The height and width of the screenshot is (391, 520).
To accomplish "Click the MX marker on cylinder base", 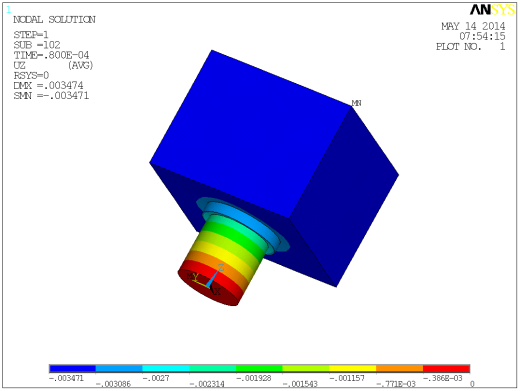I will (192, 276).
